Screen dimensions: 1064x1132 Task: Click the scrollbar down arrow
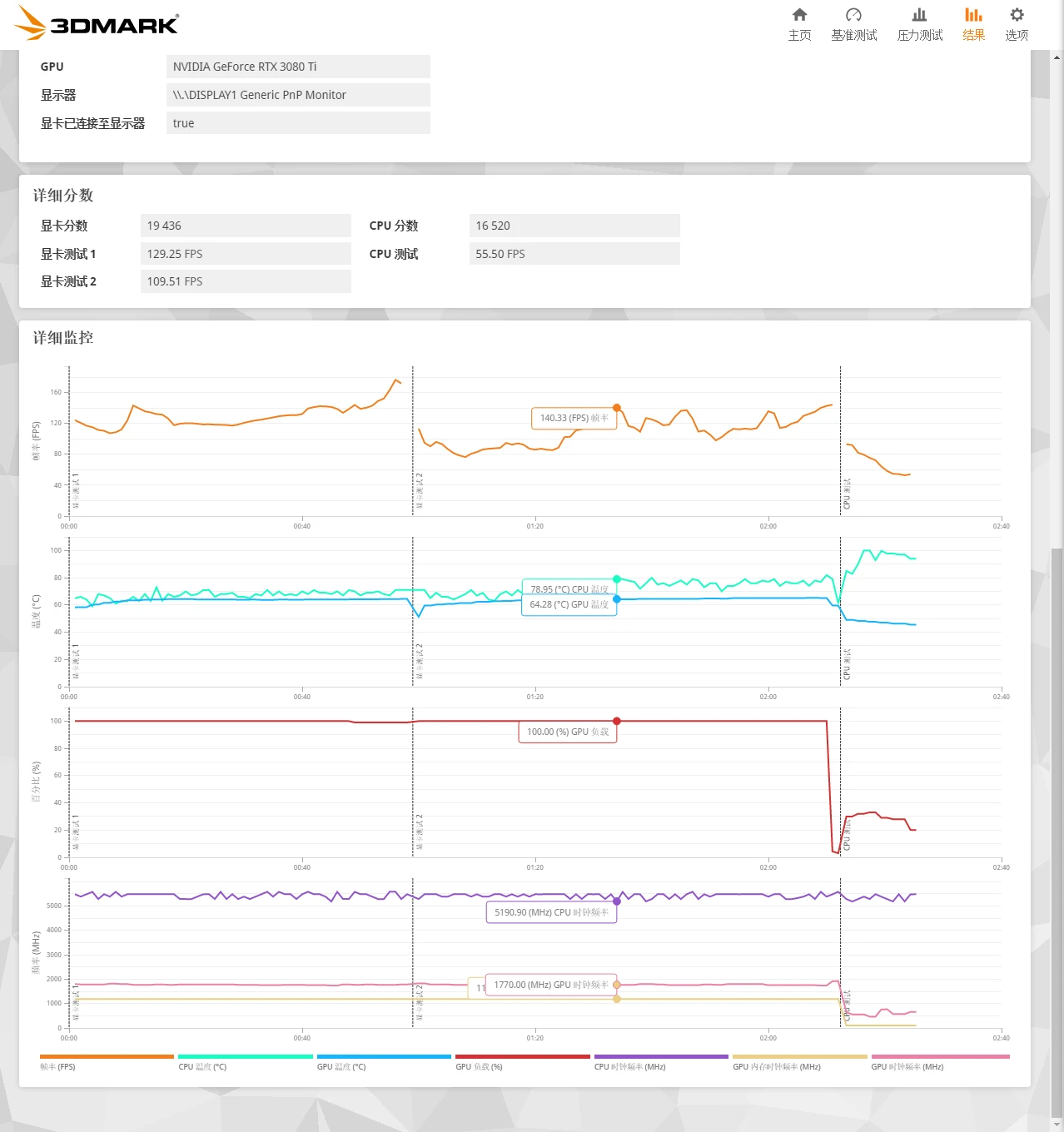1057,1125
